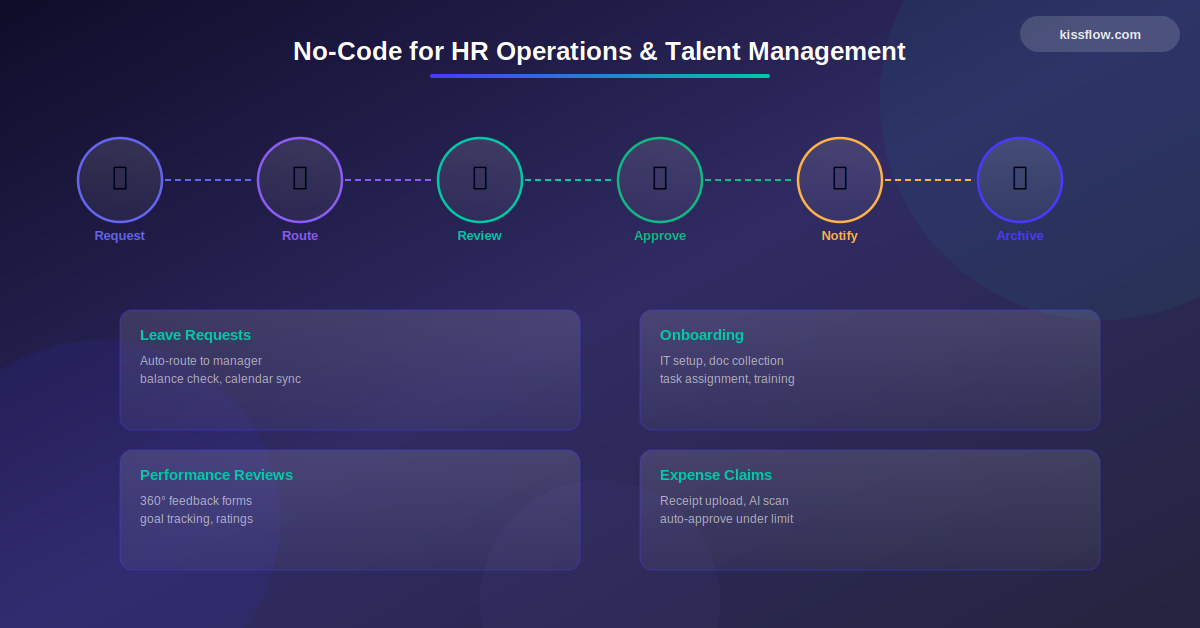The width and height of the screenshot is (1200, 628).
Task: Click "task assignment, training" text
Action: click(727, 379)
